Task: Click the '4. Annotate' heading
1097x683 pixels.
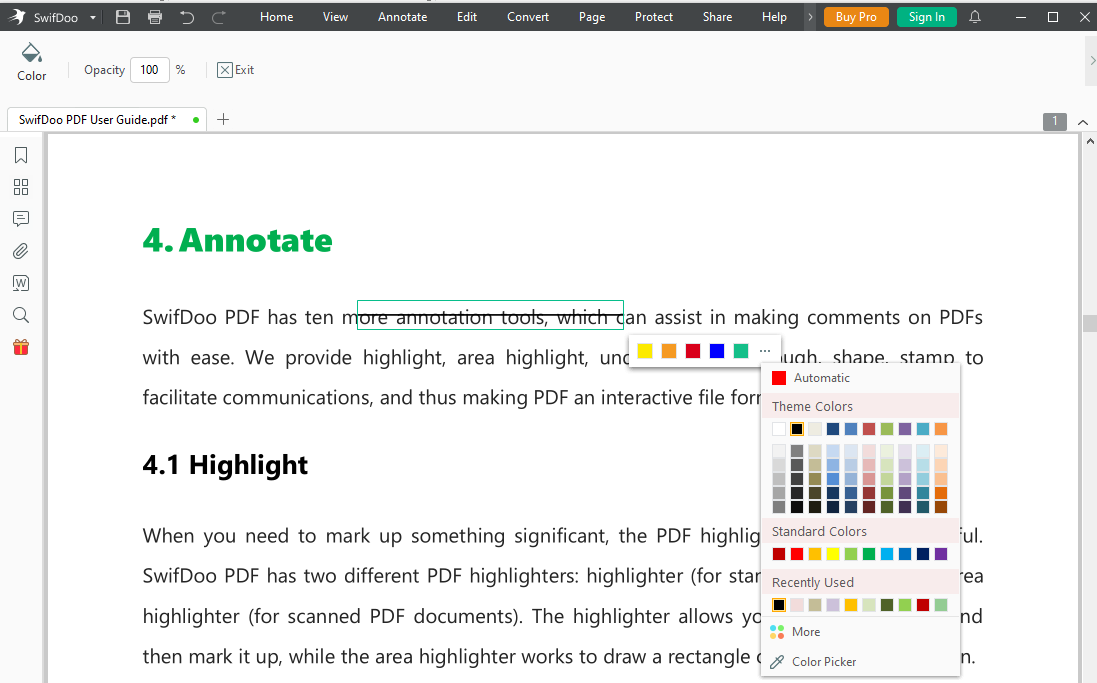Action: click(x=237, y=240)
